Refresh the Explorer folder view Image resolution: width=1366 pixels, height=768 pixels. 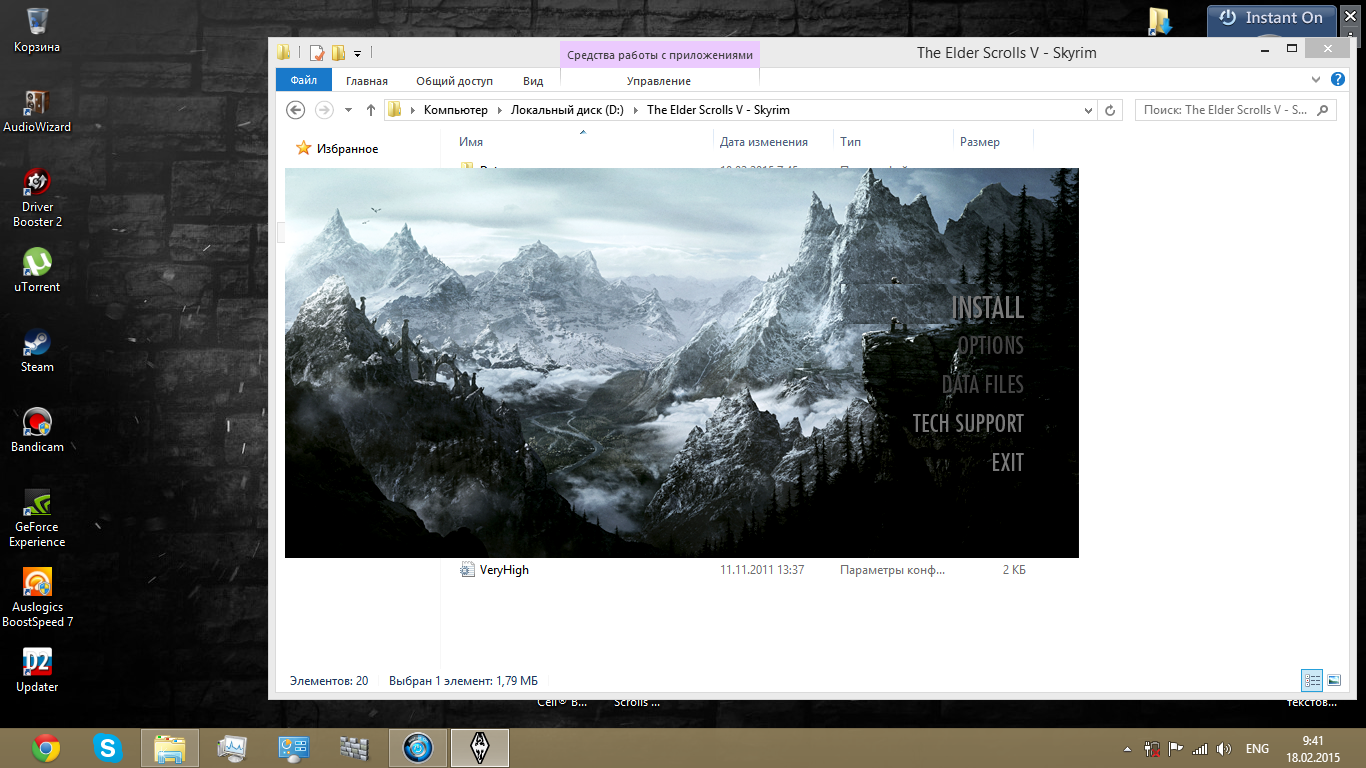(1111, 110)
